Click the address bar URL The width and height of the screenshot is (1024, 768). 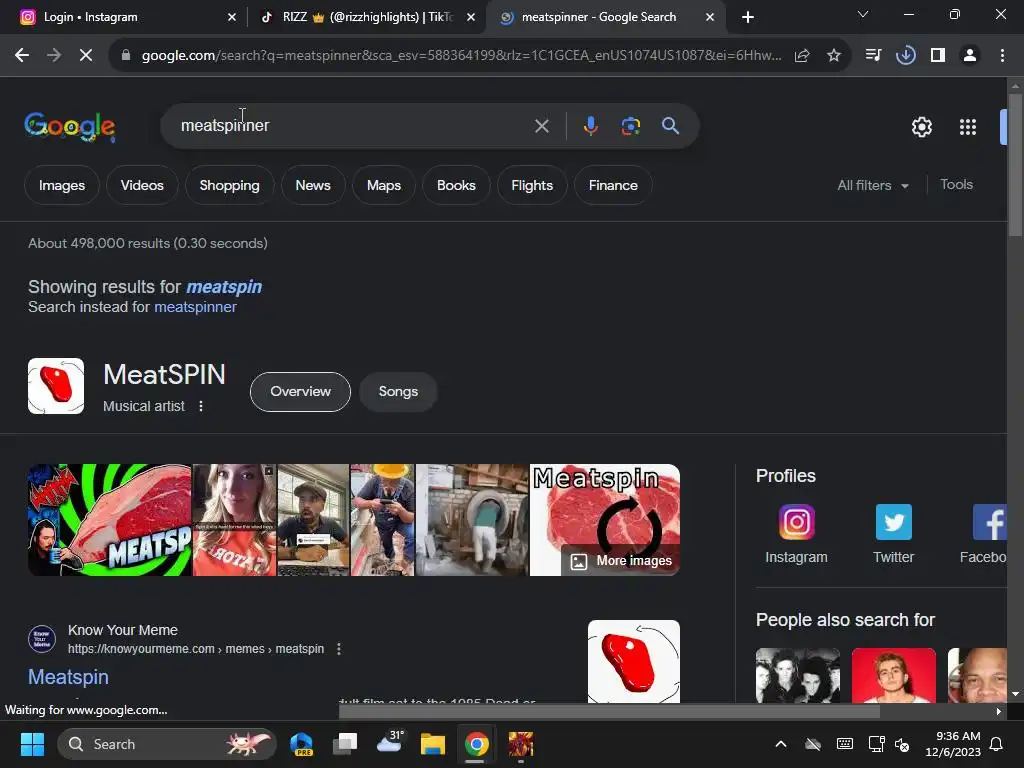tap(461, 56)
